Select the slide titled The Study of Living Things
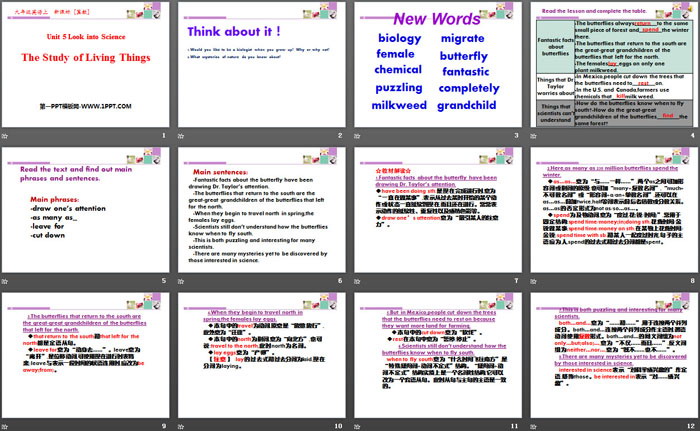The height and width of the screenshot is (431, 700). point(87,72)
